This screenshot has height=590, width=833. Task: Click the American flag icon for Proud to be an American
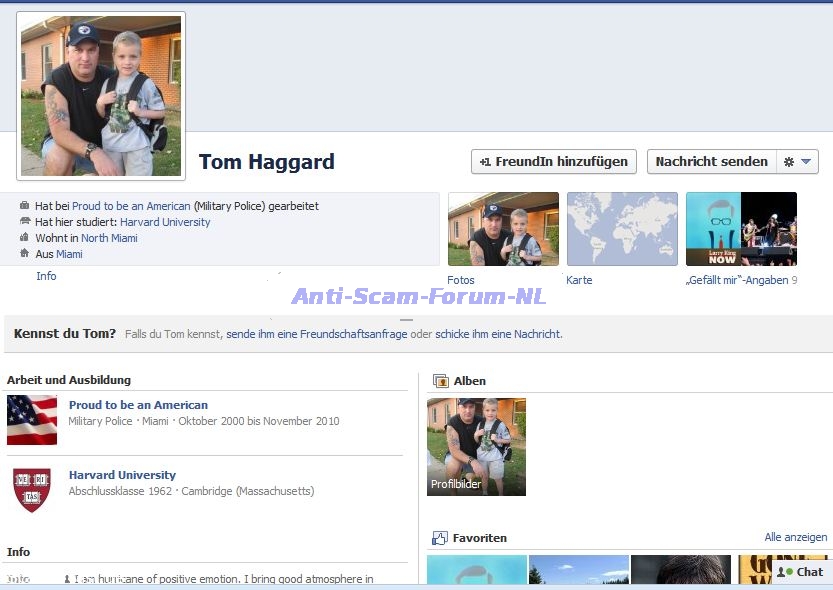pos(32,420)
